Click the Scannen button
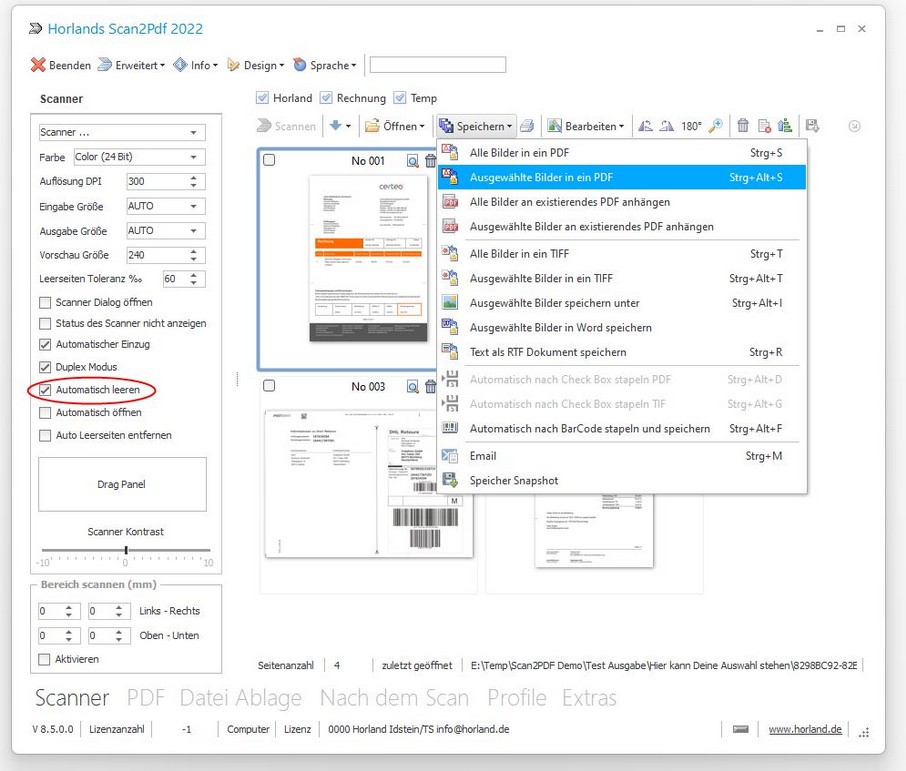The width and height of the screenshot is (906, 771). click(x=287, y=126)
